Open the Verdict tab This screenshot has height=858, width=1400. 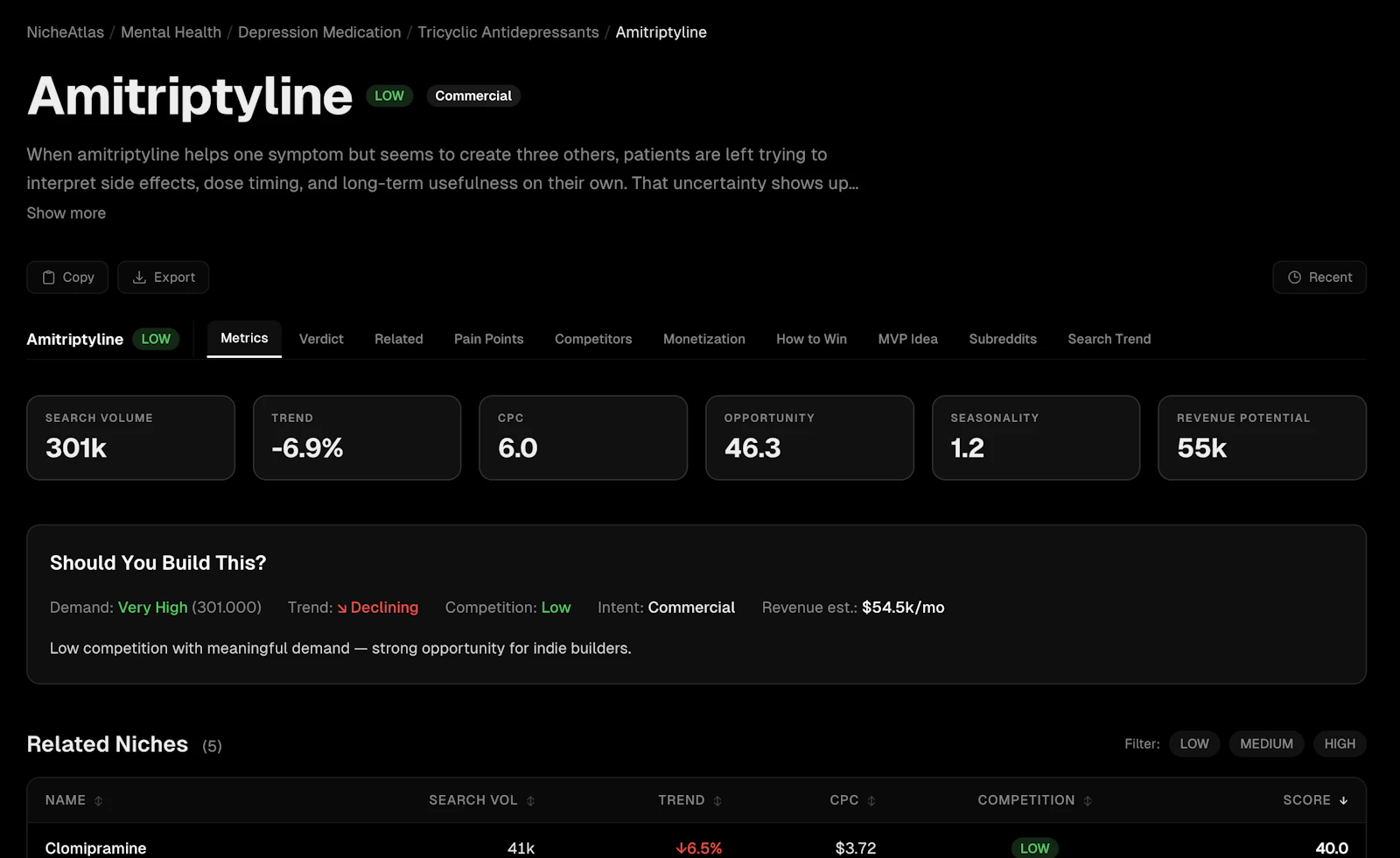321,339
